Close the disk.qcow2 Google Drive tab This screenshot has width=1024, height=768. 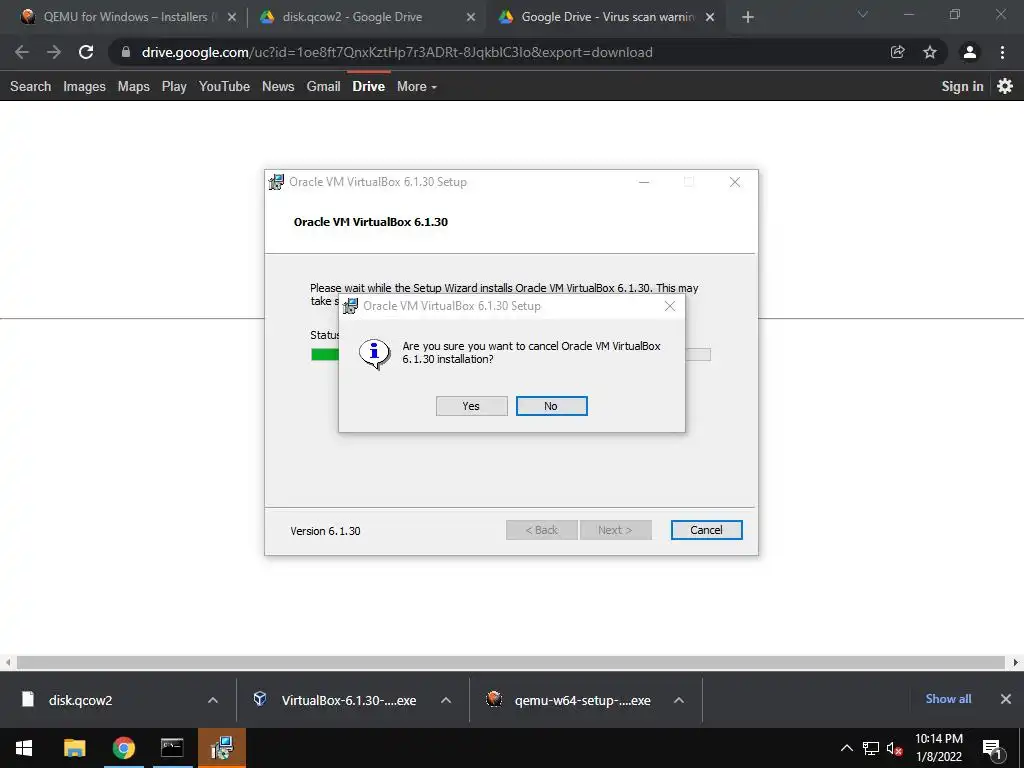[471, 17]
